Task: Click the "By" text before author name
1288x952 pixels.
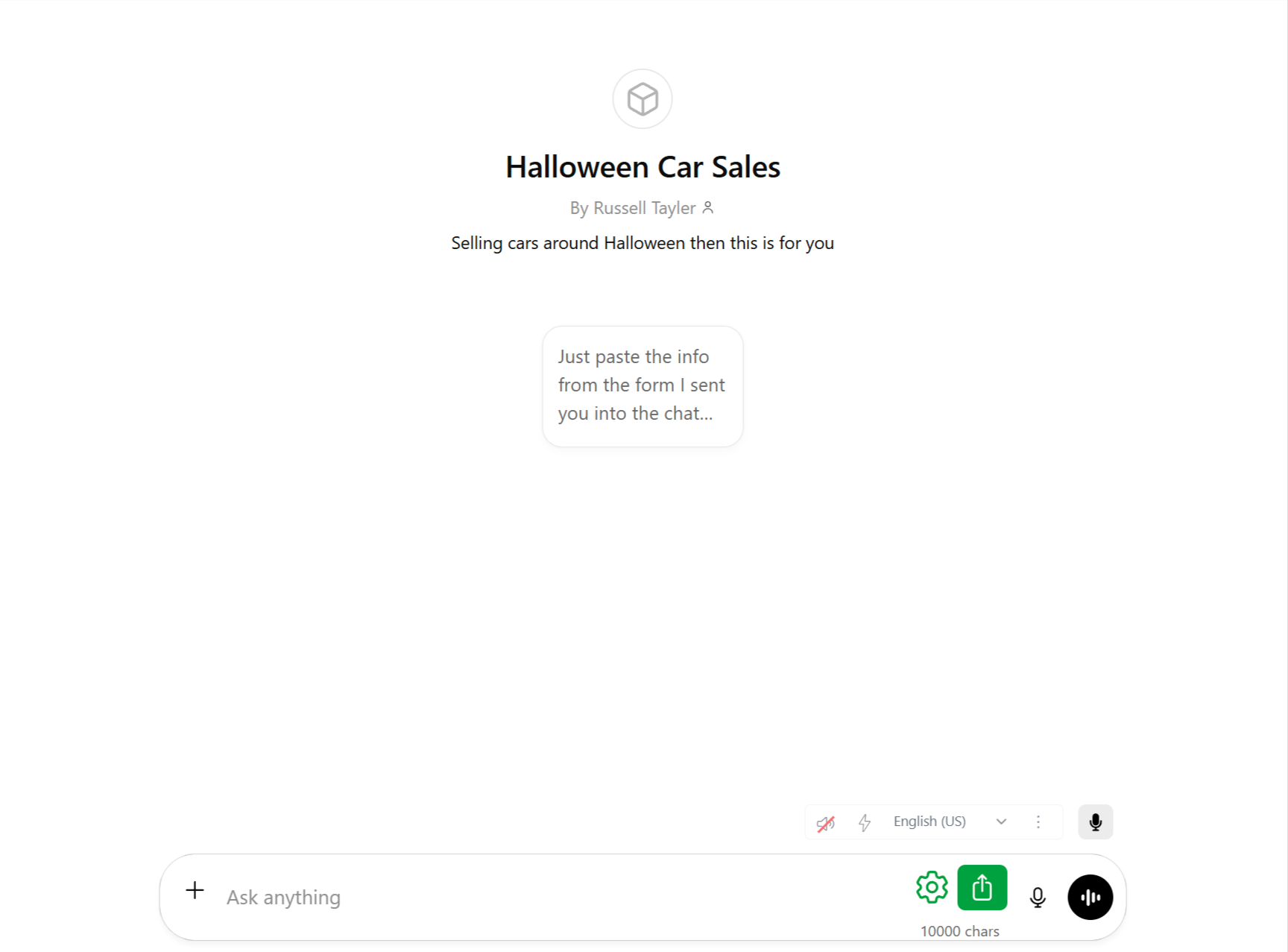Action: click(579, 208)
